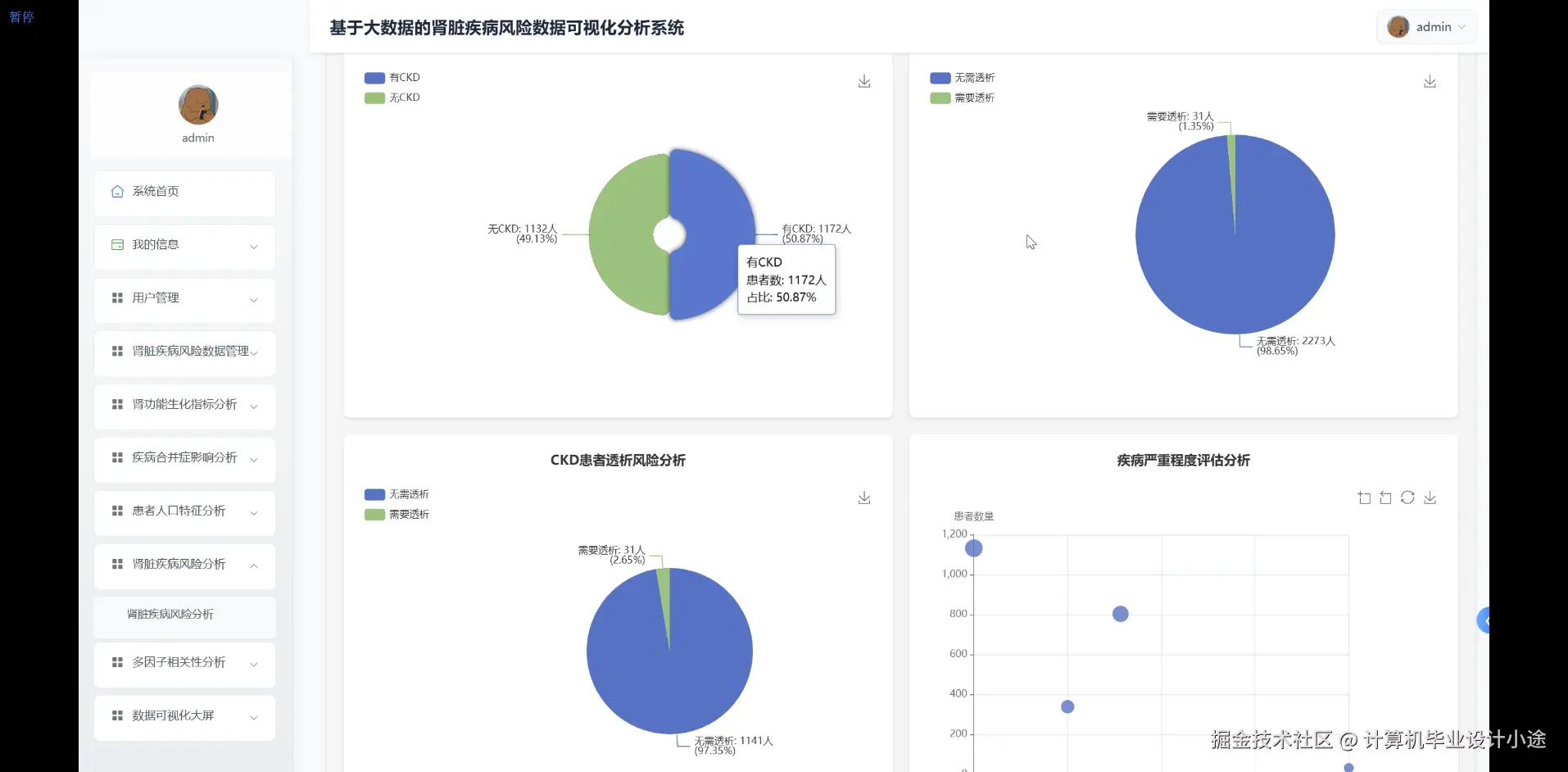Download the 透析需求 chart at top right

[x=1430, y=82]
